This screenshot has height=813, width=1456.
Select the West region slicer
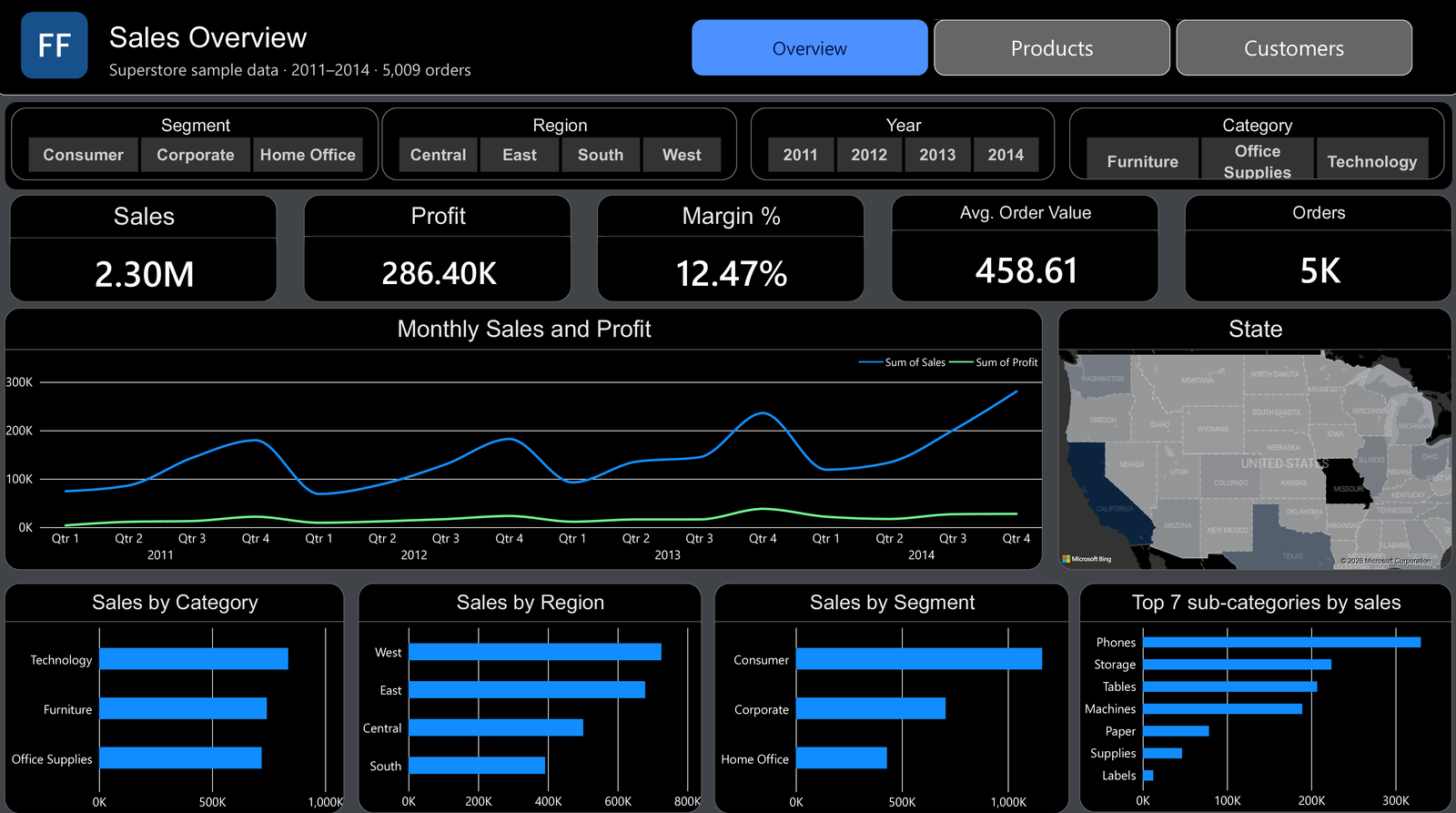(x=682, y=155)
